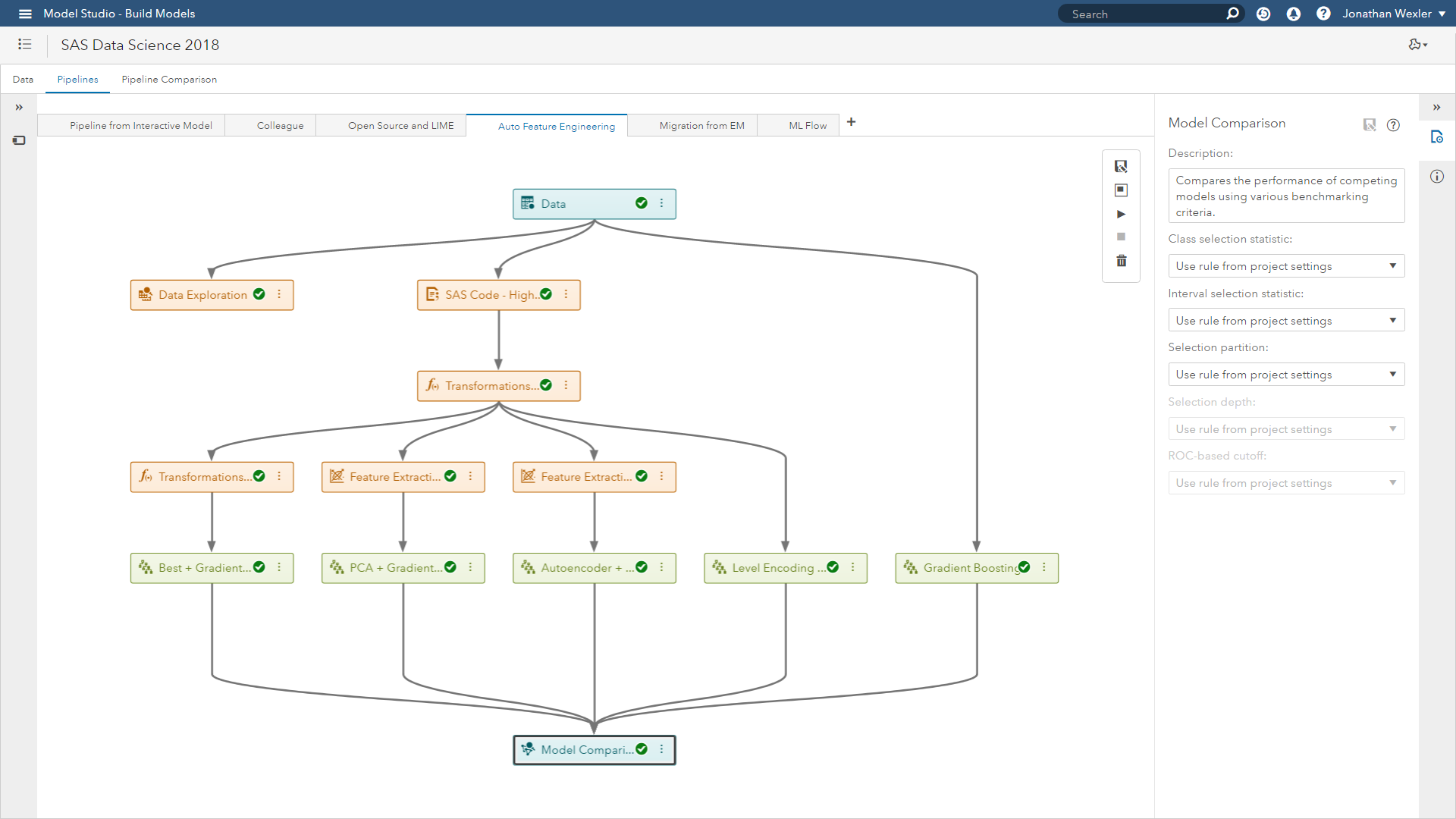Open the recent items clock icon

click(1263, 14)
